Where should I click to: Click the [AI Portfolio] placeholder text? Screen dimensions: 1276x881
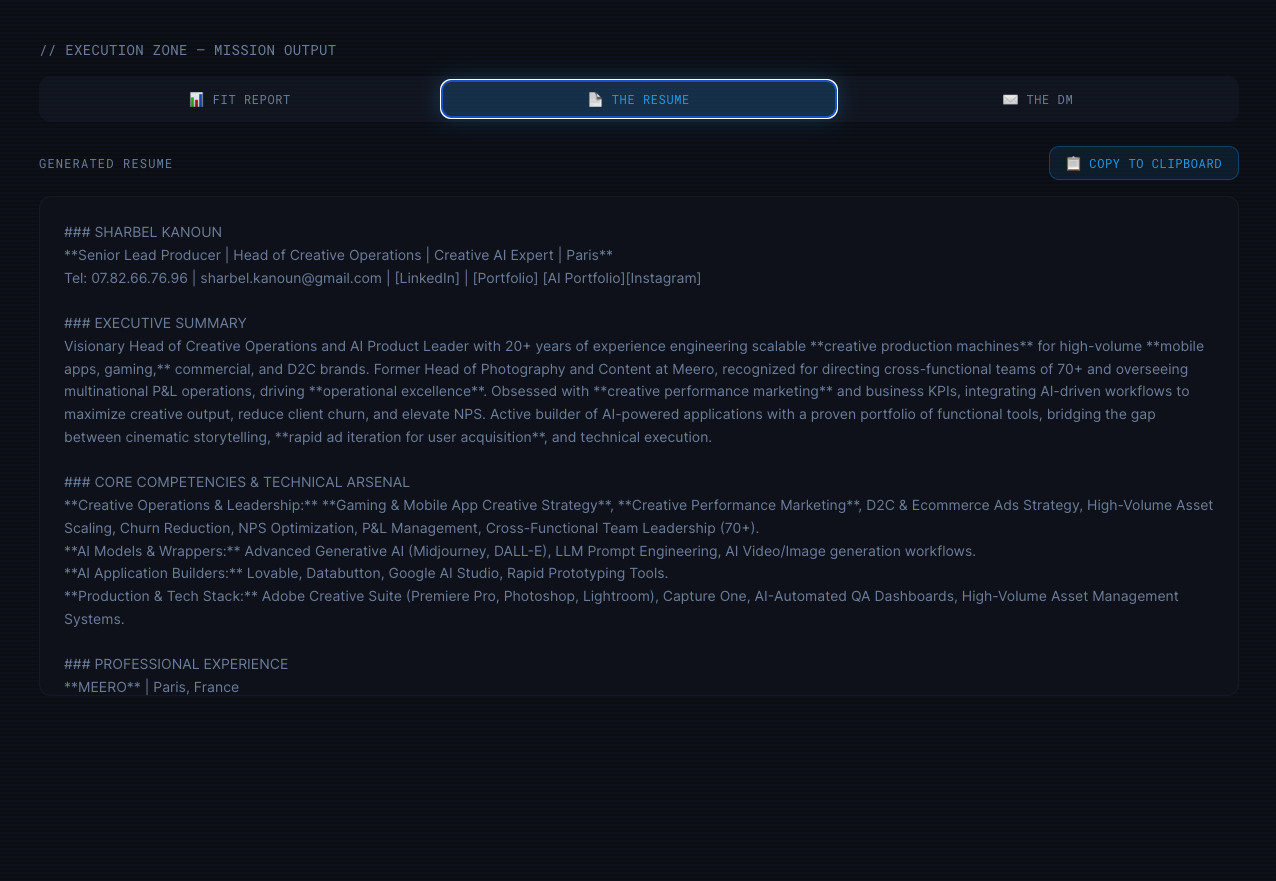(583, 278)
